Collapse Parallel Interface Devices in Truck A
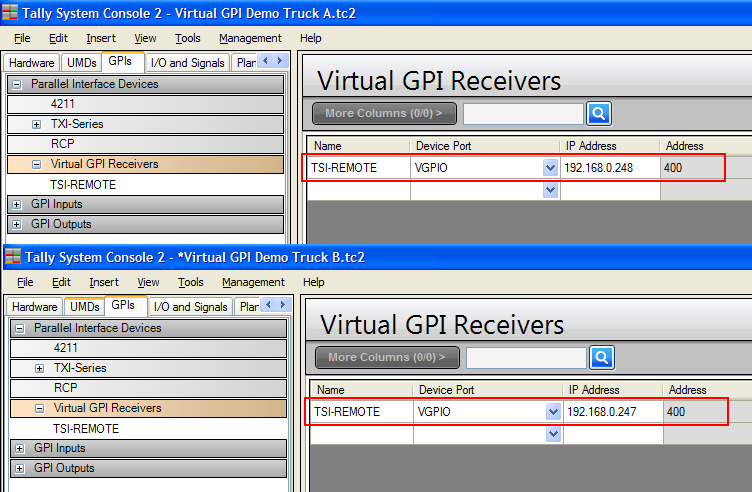 [x=17, y=84]
